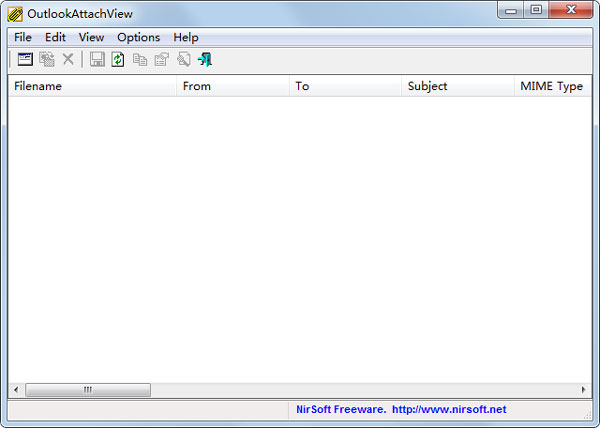Maximize the OutlookAttachView window
This screenshot has height=428, width=600.
click(536, 10)
